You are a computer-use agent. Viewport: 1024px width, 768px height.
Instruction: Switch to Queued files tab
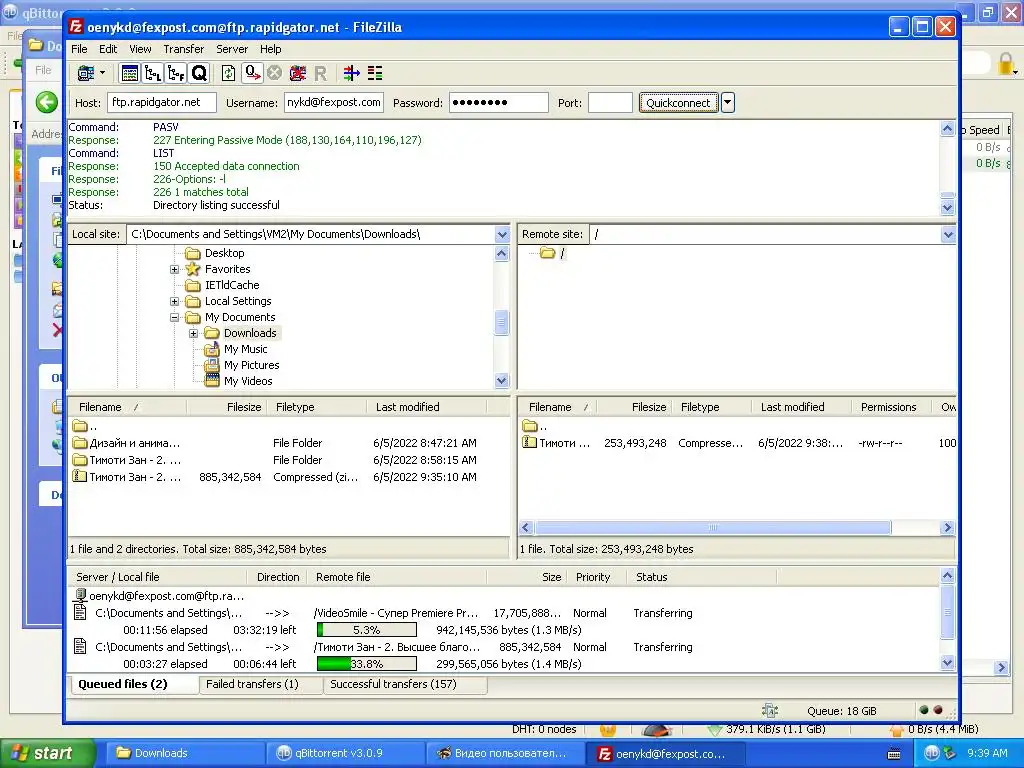click(133, 684)
